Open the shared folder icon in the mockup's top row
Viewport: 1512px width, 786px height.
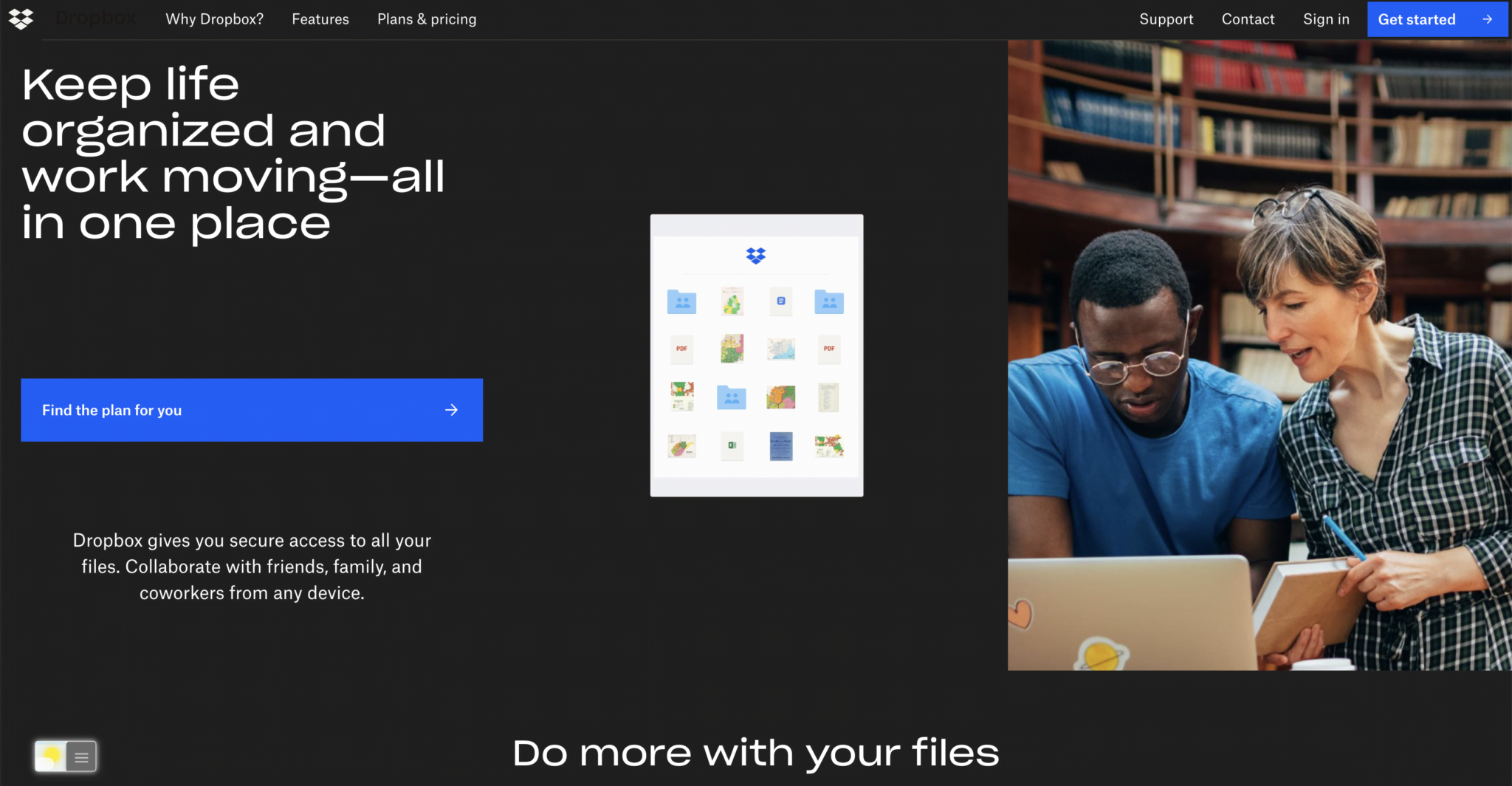click(x=681, y=301)
